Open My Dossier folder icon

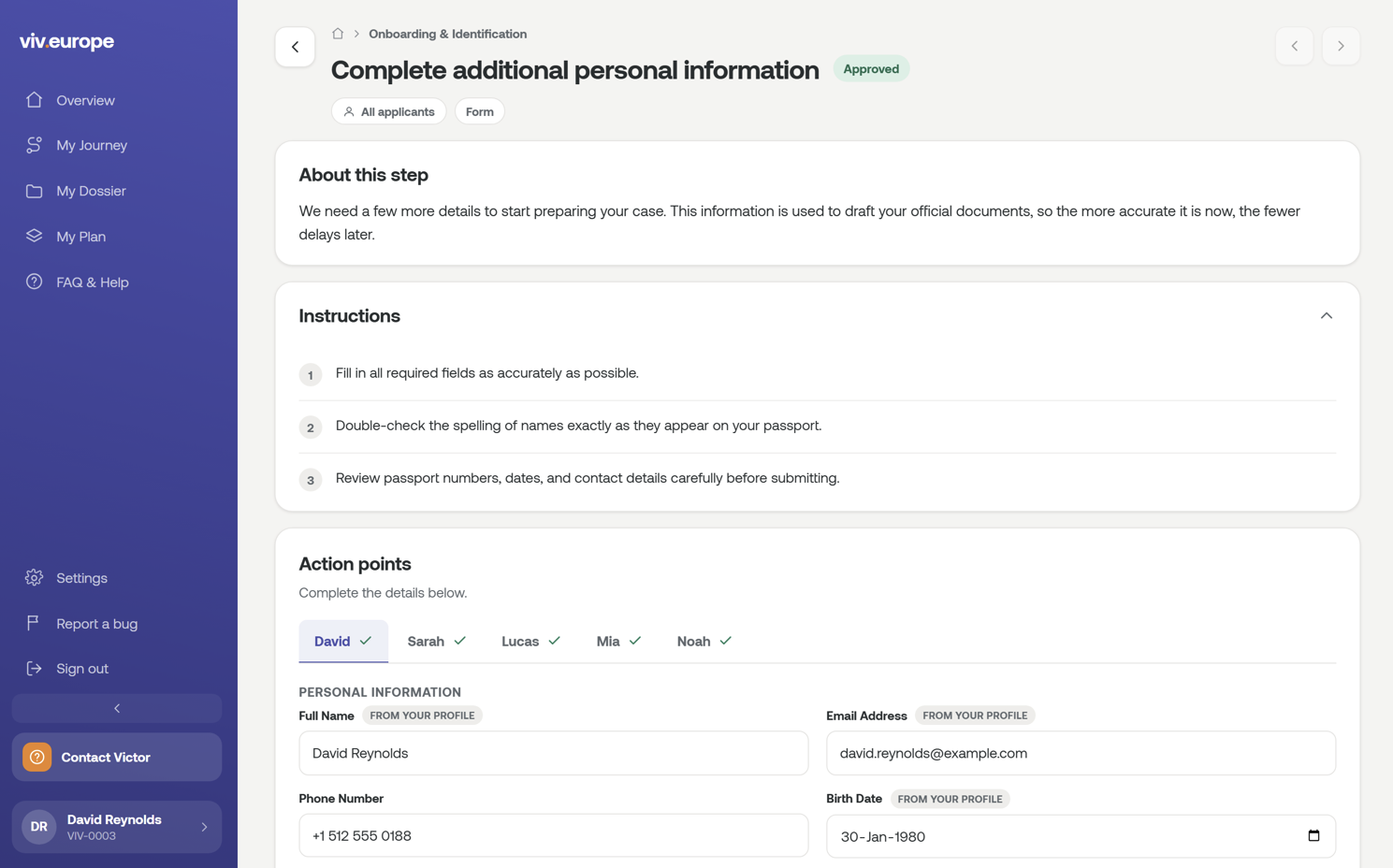(x=35, y=191)
